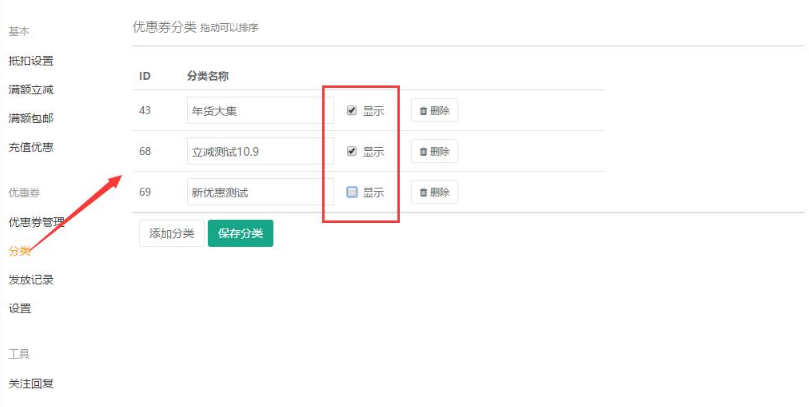Delete the 年货大集 category
Image resolution: width=809 pixels, height=407 pixels.
pos(434,110)
